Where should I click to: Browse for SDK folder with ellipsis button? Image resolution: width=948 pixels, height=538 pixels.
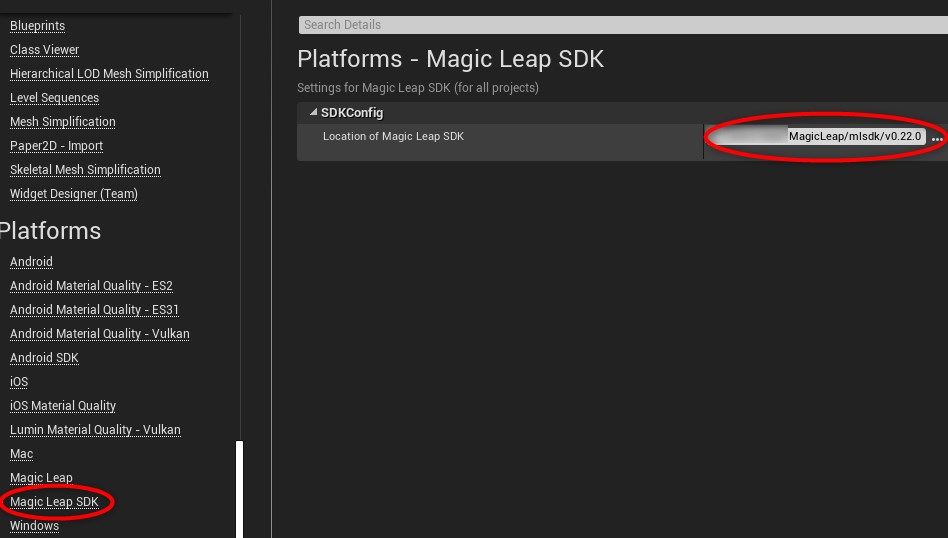point(937,138)
